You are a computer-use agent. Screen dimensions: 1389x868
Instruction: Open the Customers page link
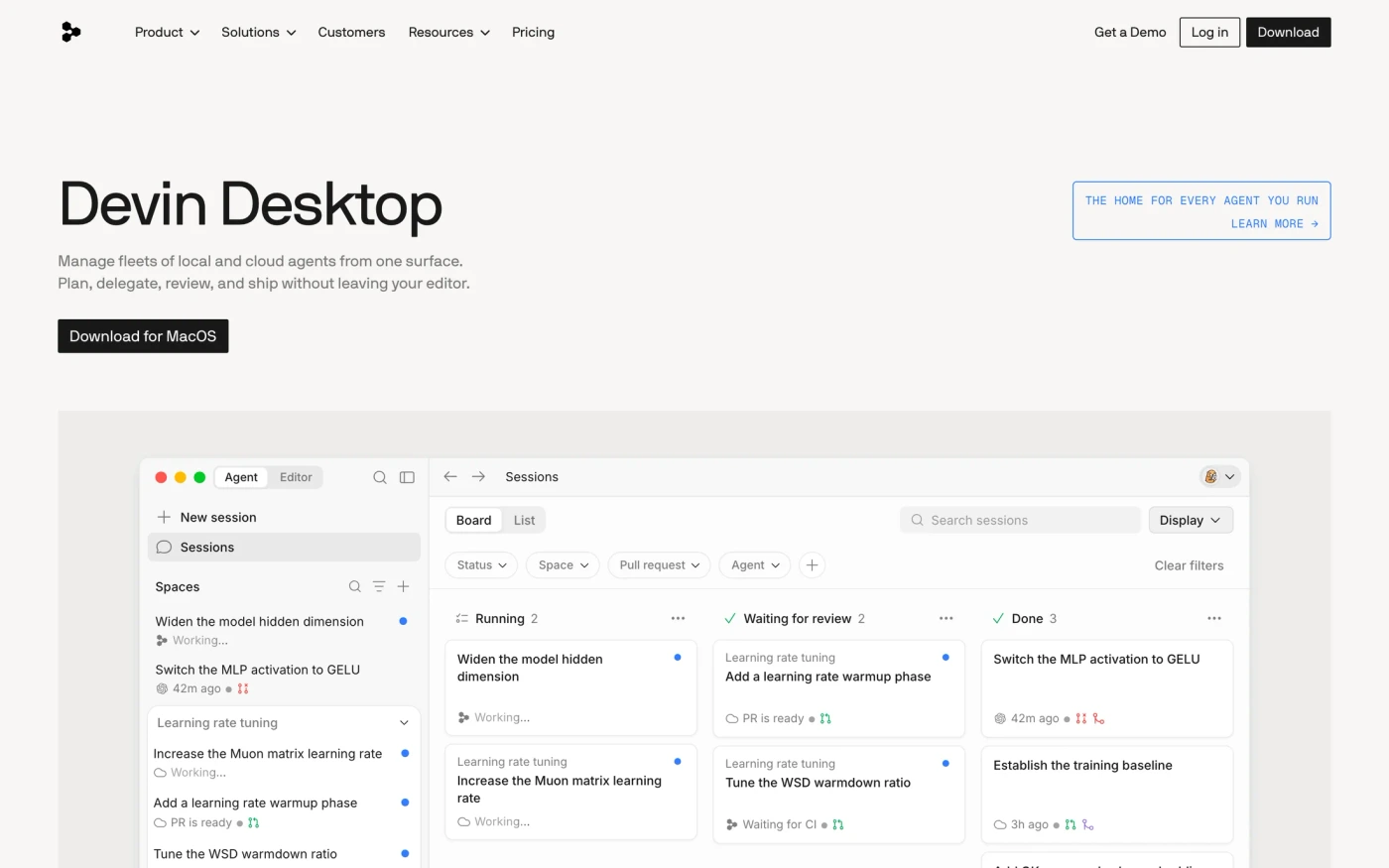[351, 33]
